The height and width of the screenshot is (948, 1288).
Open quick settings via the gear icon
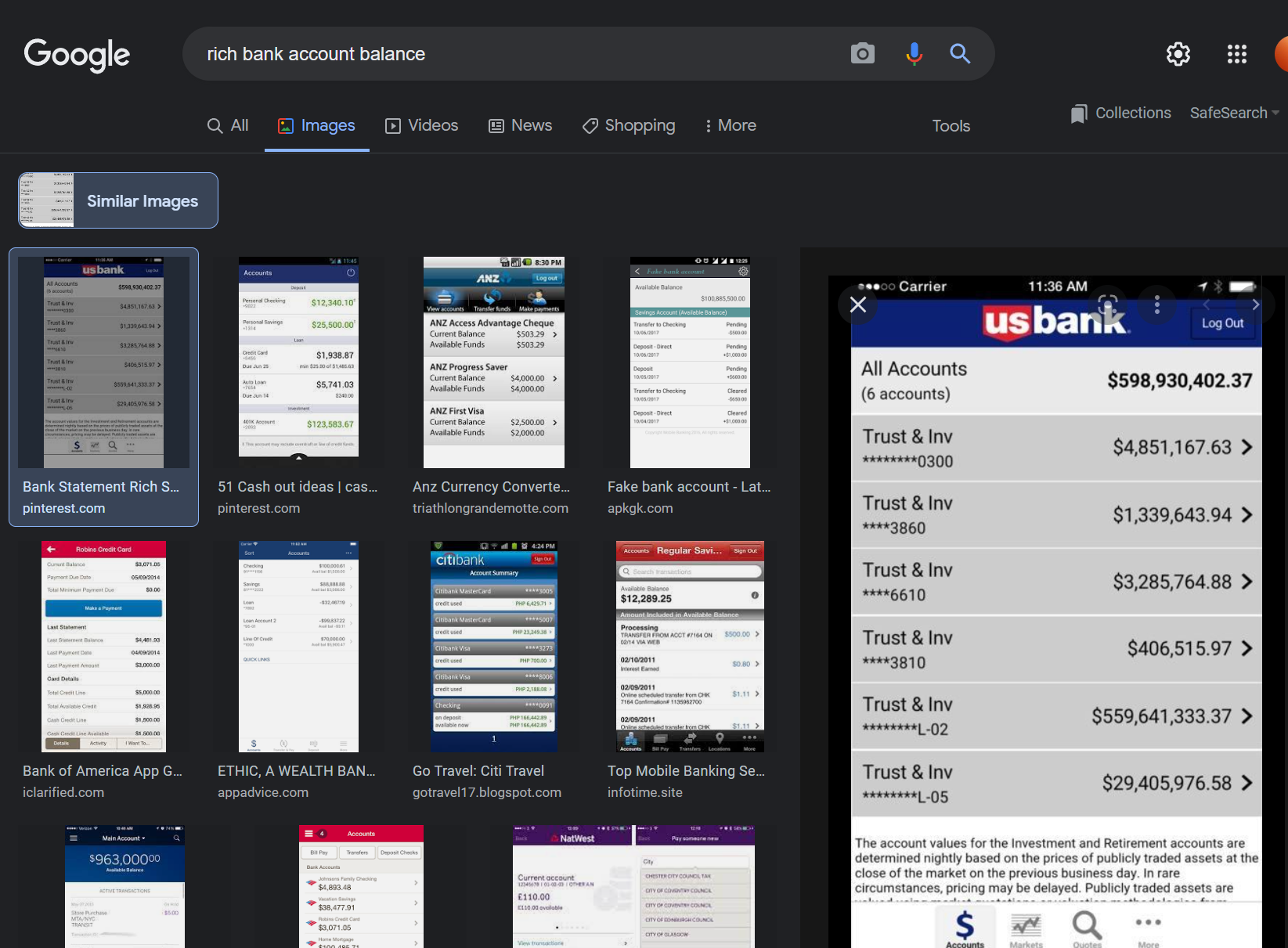click(1178, 54)
